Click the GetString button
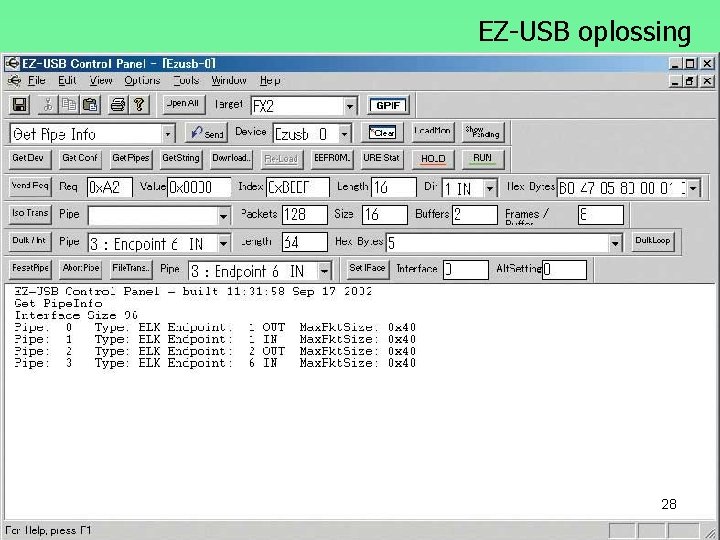The image size is (720, 540). coord(181,159)
